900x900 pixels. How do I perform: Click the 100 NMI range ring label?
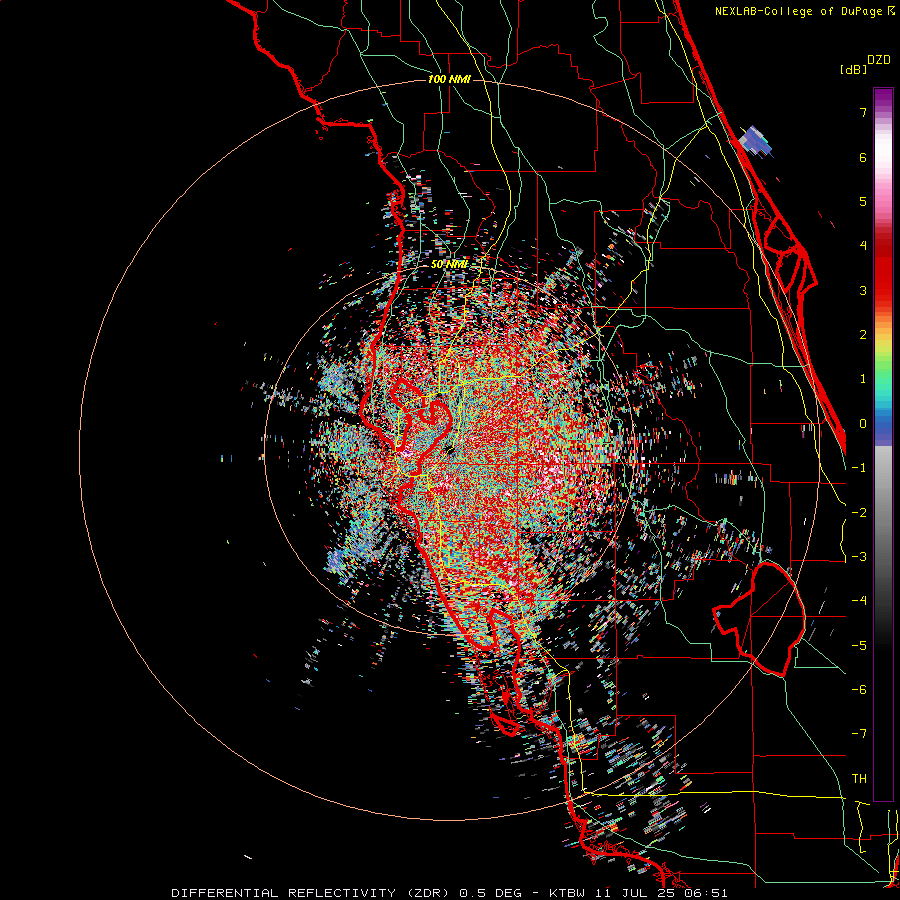click(449, 79)
